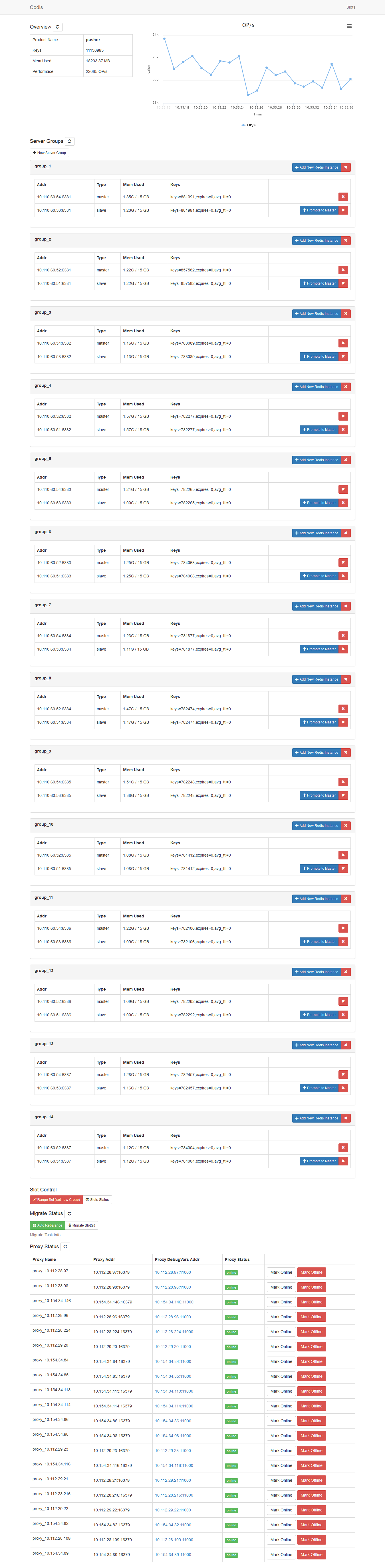Promote slave 10.110.60.53:6384 to master

pos(319,649)
